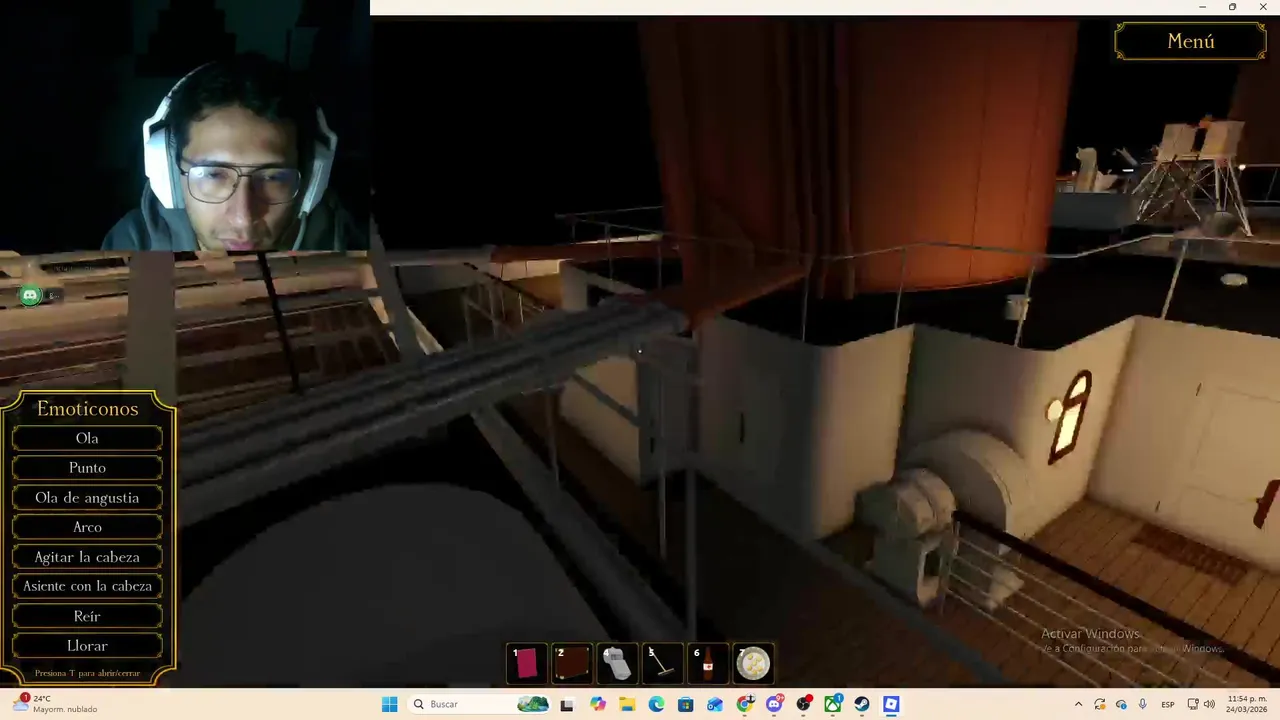Play the Arco emote
This screenshot has height=720, width=1280.
tap(87, 527)
